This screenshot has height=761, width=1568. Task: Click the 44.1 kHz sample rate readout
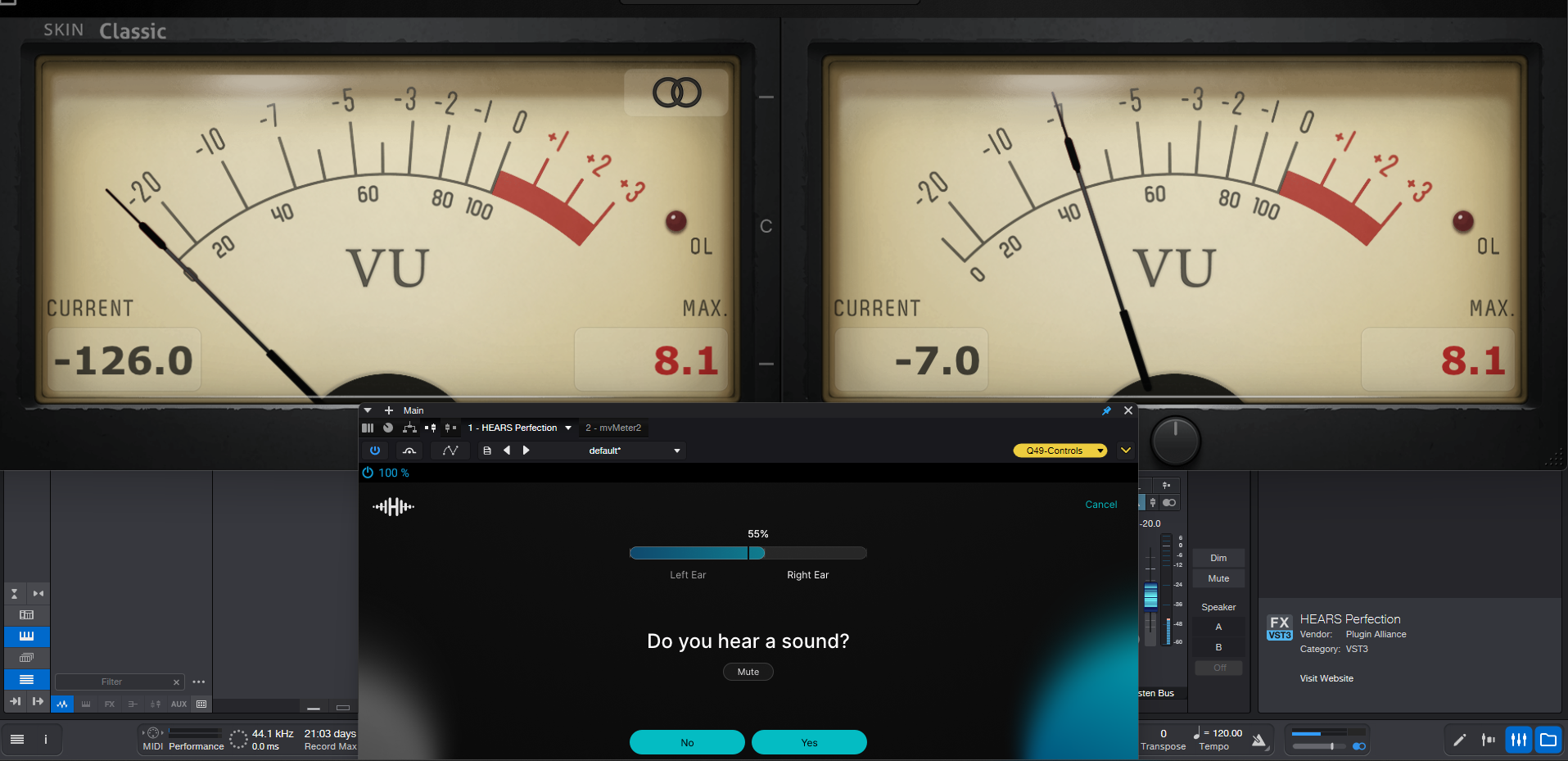(x=273, y=733)
